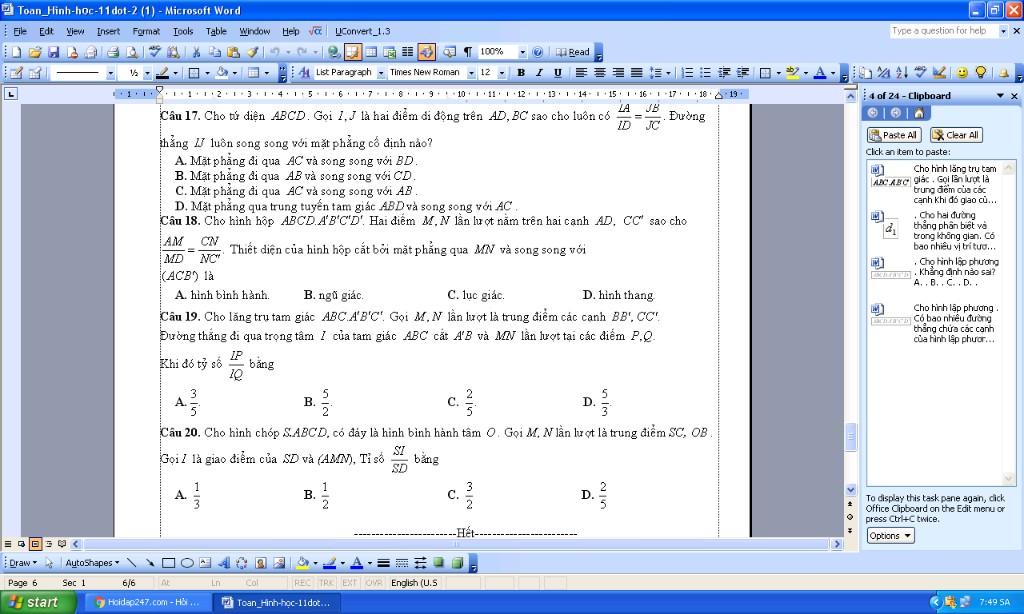
Task: Click the Open folder icon
Action: click(x=35, y=52)
